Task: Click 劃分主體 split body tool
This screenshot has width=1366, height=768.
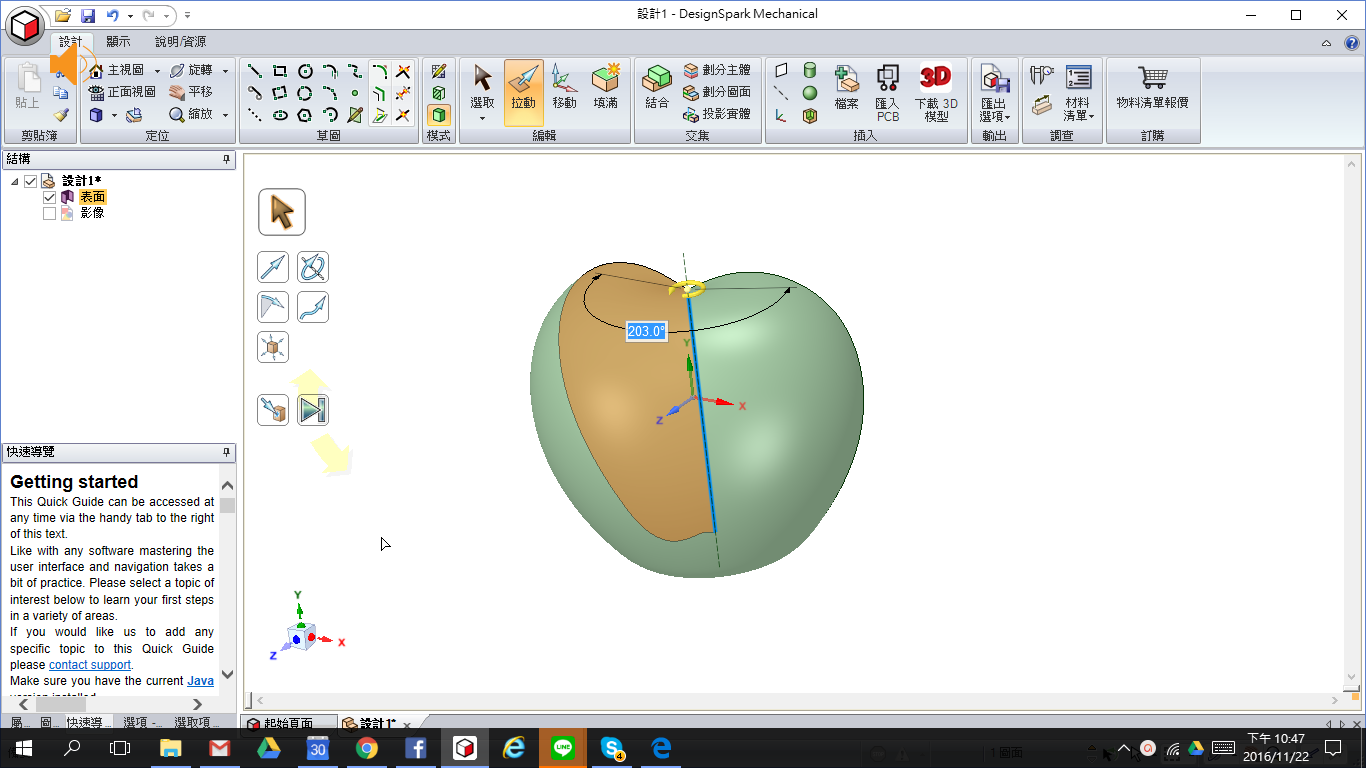Action: 717,70
